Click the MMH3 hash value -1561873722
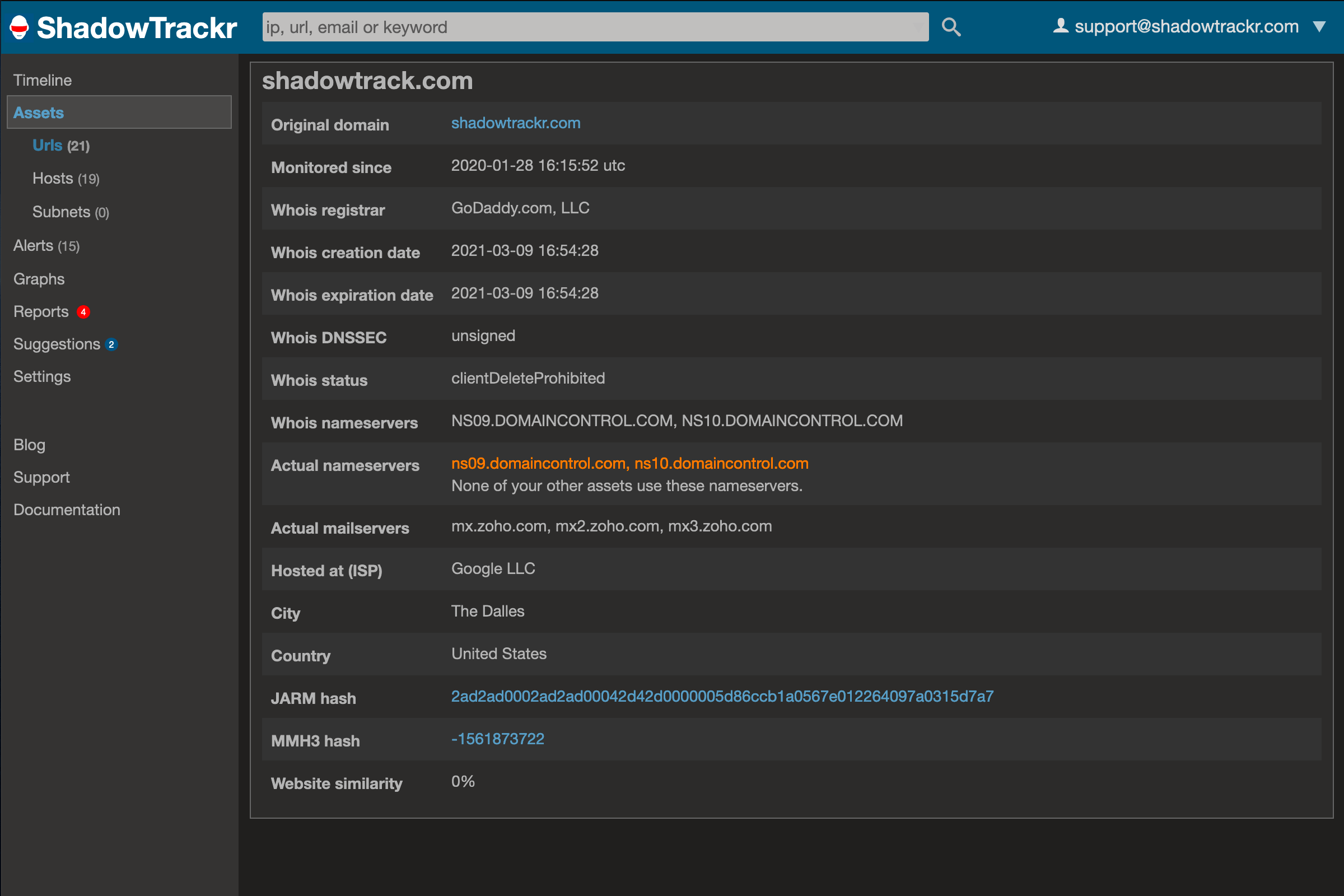1344x896 pixels. pos(497,738)
